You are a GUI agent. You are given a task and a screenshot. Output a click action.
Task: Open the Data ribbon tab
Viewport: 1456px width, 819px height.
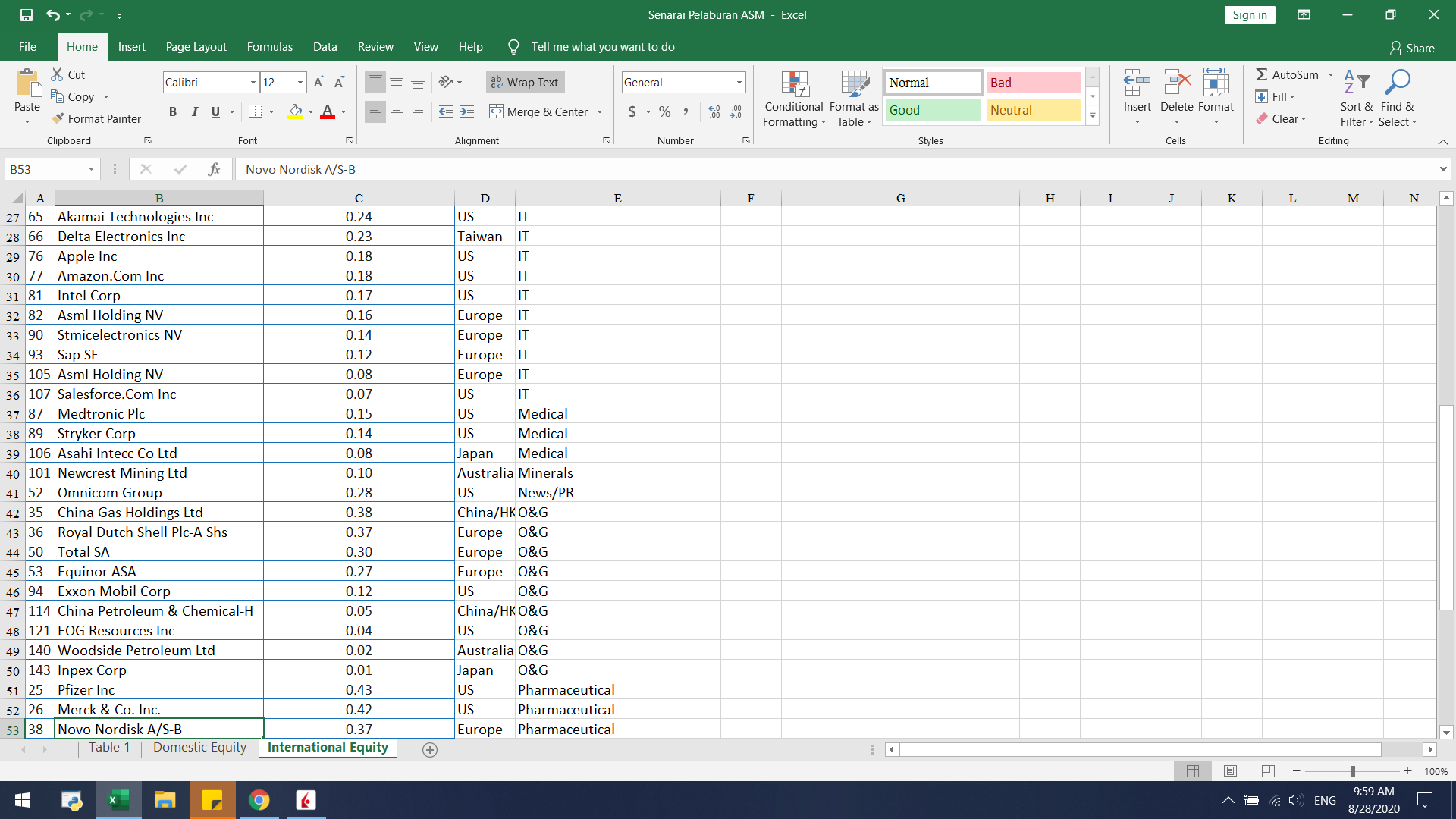[325, 47]
